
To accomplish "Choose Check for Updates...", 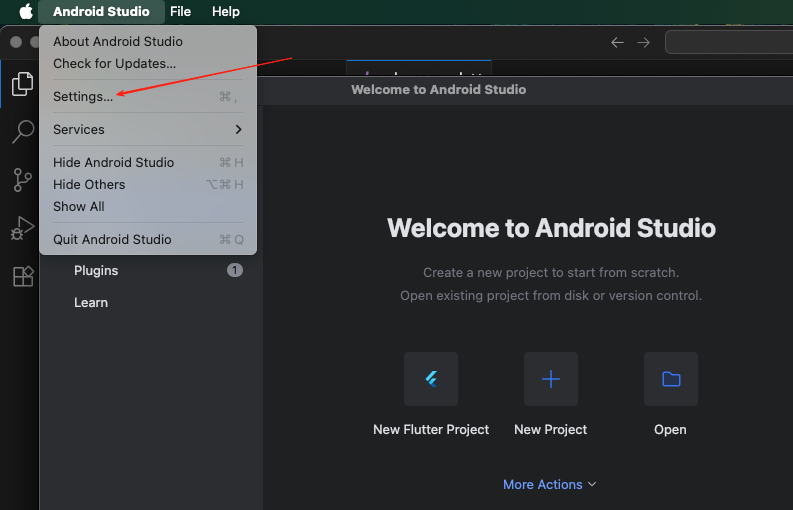I will coord(114,63).
